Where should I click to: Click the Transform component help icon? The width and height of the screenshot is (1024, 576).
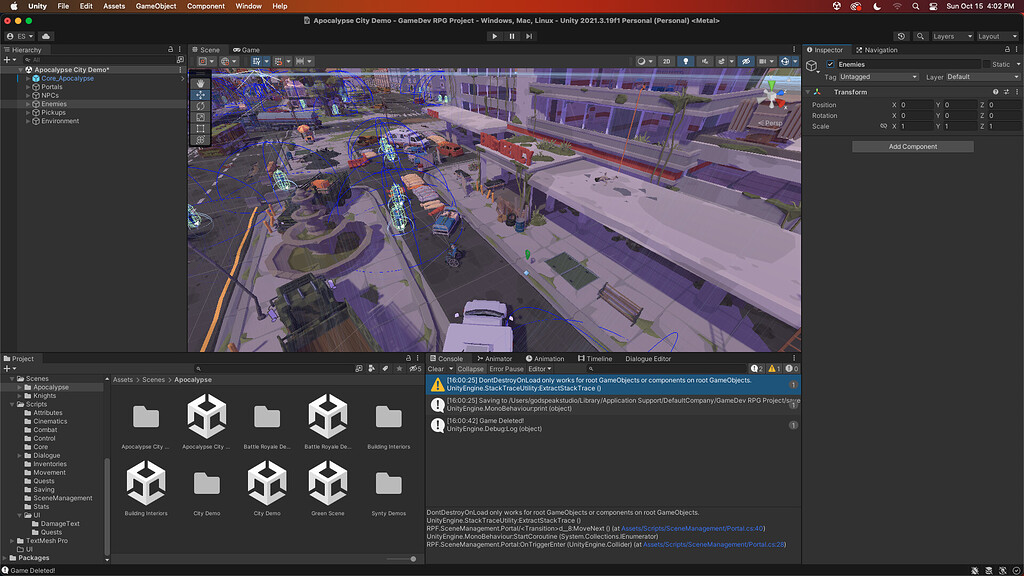996,92
